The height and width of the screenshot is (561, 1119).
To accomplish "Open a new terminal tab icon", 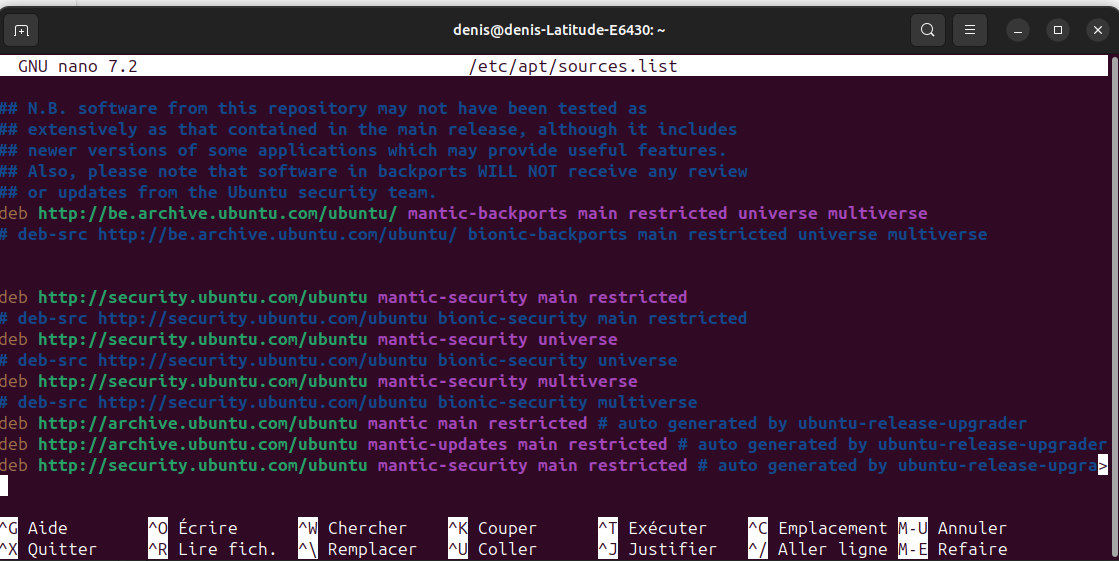I will (x=21, y=31).
